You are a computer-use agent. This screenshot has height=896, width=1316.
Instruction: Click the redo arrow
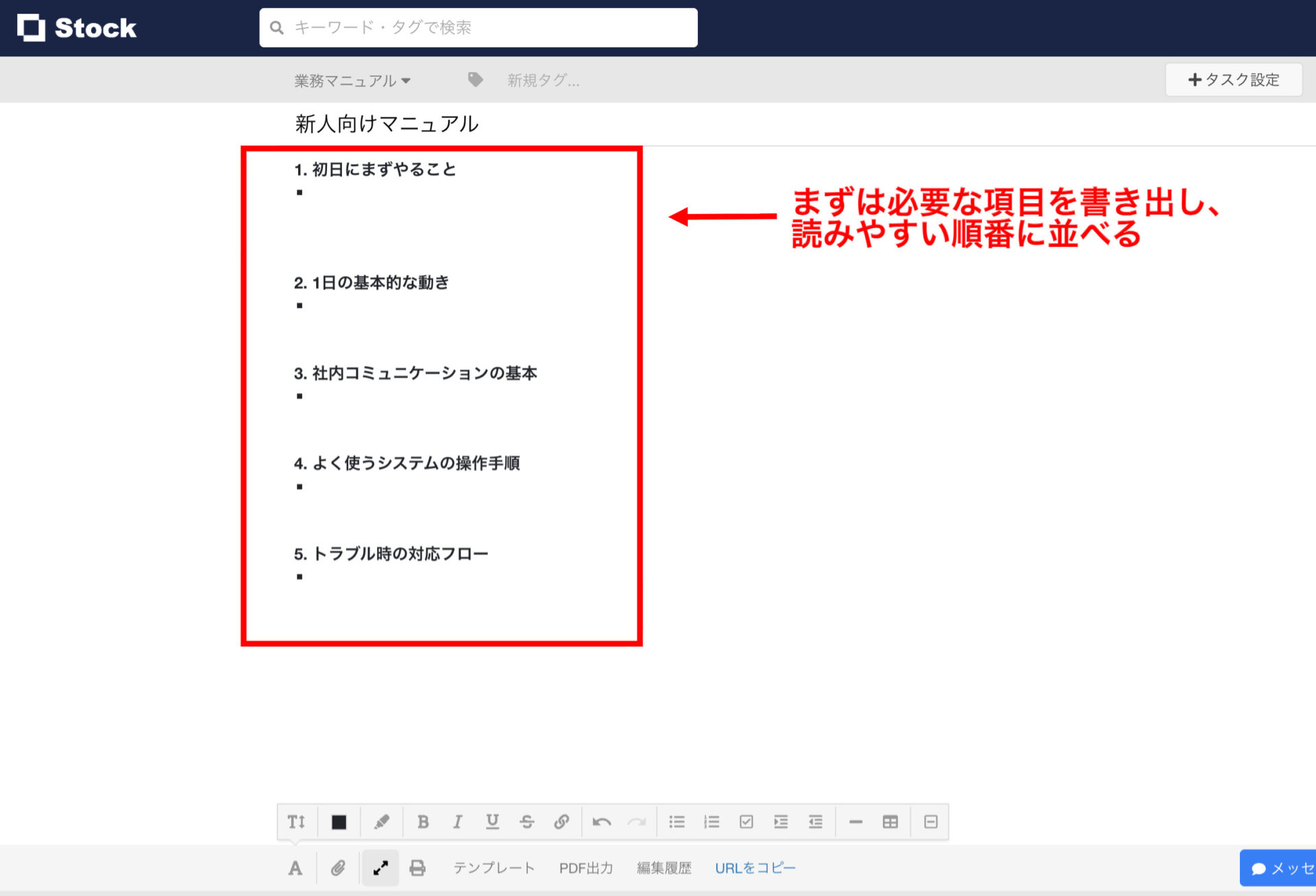point(637,821)
